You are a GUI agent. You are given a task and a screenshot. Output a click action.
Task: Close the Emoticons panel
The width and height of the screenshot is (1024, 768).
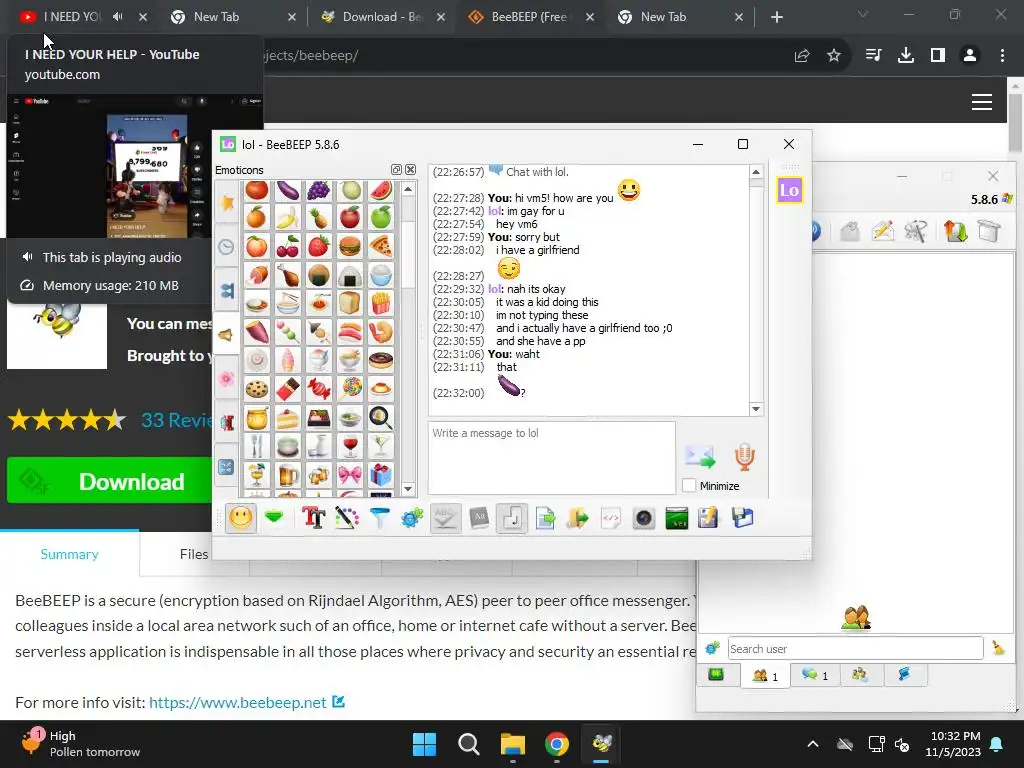coord(411,170)
